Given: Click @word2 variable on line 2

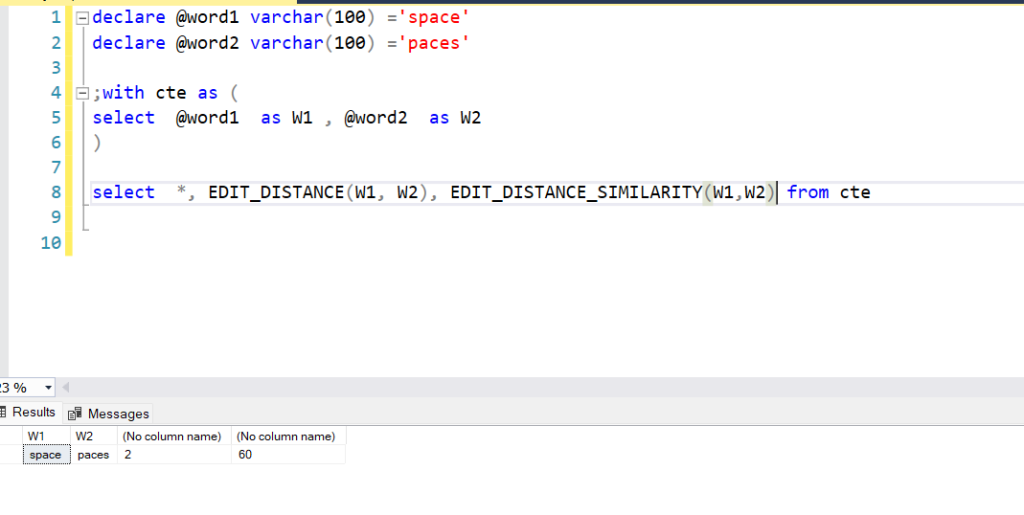Looking at the screenshot, I should pyautogui.click(x=208, y=43).
